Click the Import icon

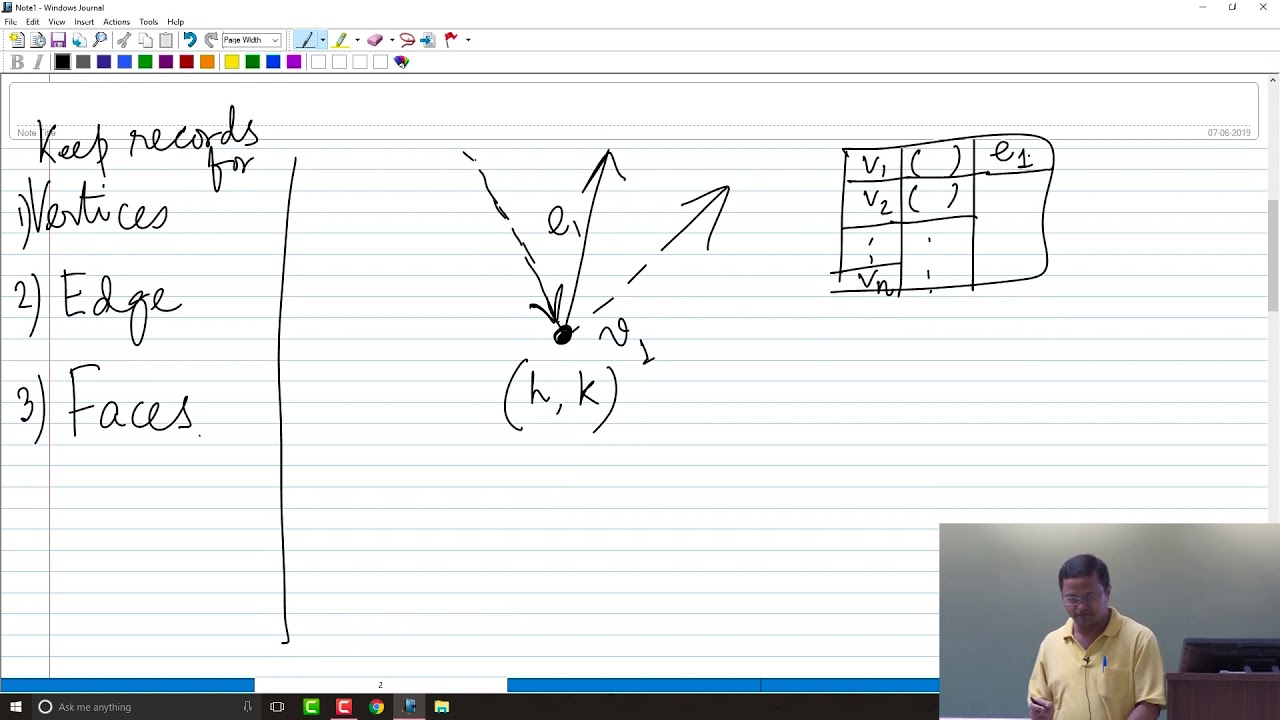pos(79,40)
